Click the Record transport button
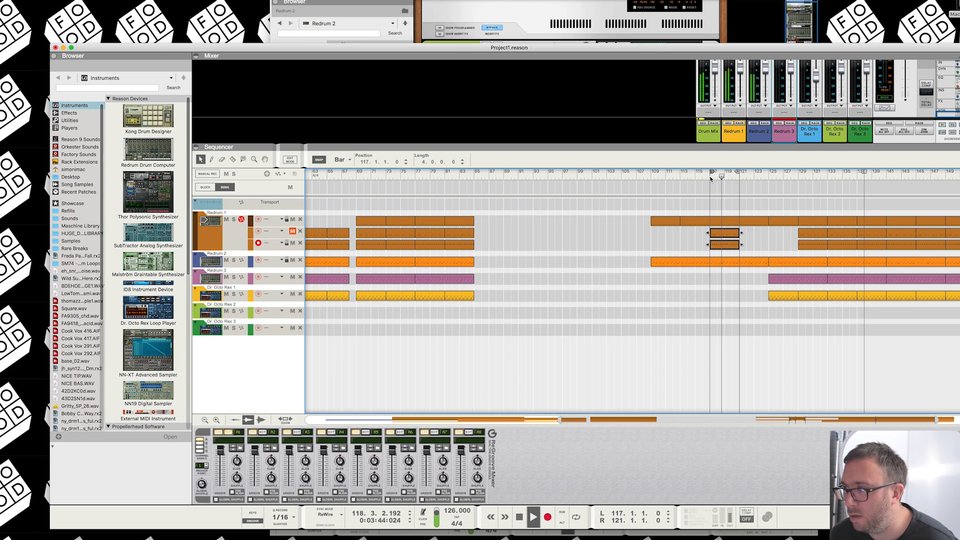This screenshot has width=960, height=540. click(547, 517)
